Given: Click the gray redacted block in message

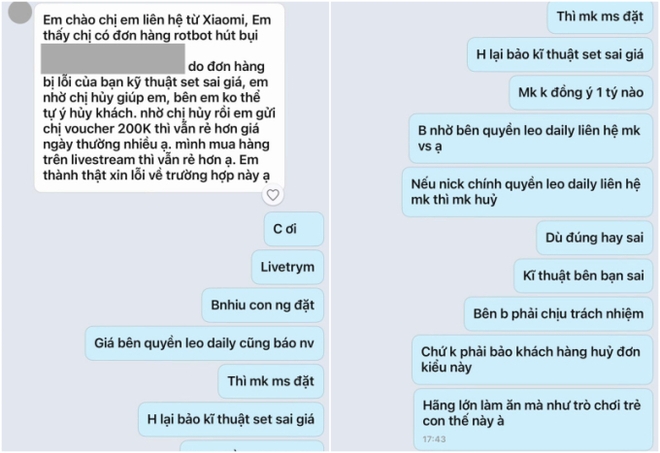Looking at the screenshot, I should [113, 59].
